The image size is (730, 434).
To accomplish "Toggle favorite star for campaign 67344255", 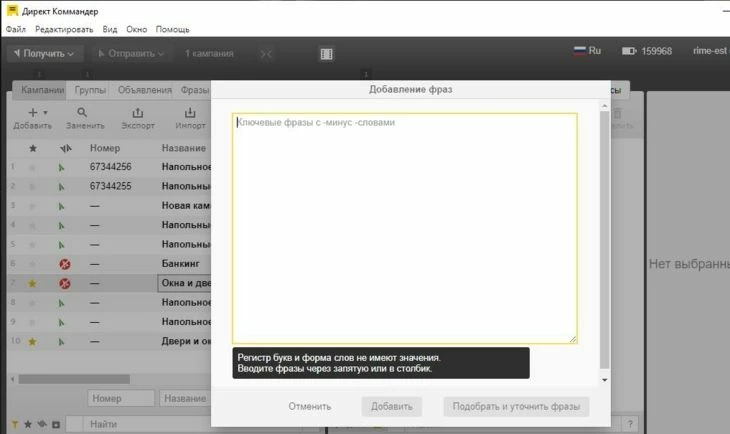I will (32, 186).
